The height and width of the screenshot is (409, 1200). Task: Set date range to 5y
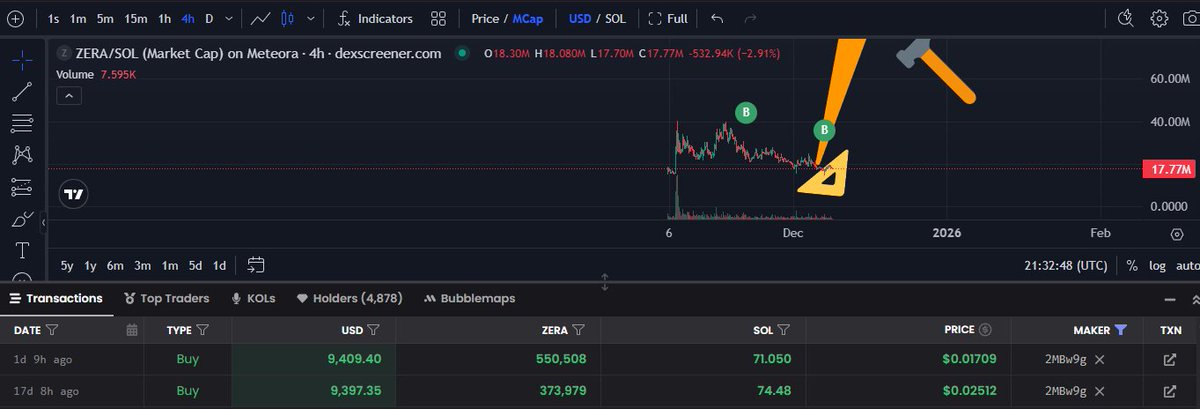67,265
